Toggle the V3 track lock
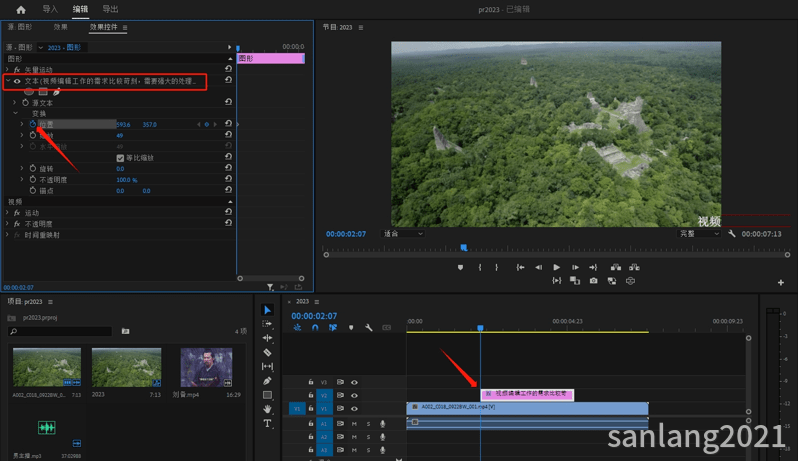This screenshot has width=798, height=461. pyautogui.click(x=310, y=382)
